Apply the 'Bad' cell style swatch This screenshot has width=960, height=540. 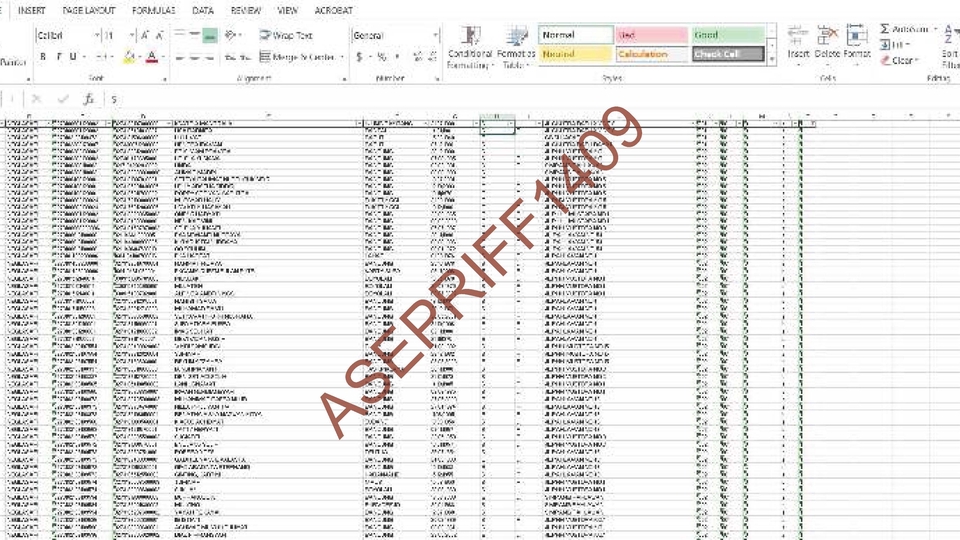pyautogui.click(x=650, y=35)
